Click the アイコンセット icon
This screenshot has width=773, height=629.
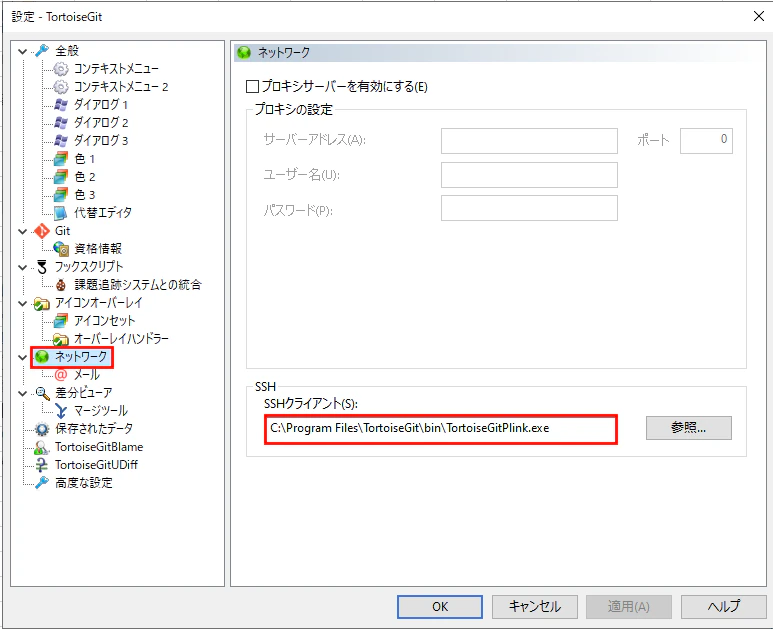(61, 321)
